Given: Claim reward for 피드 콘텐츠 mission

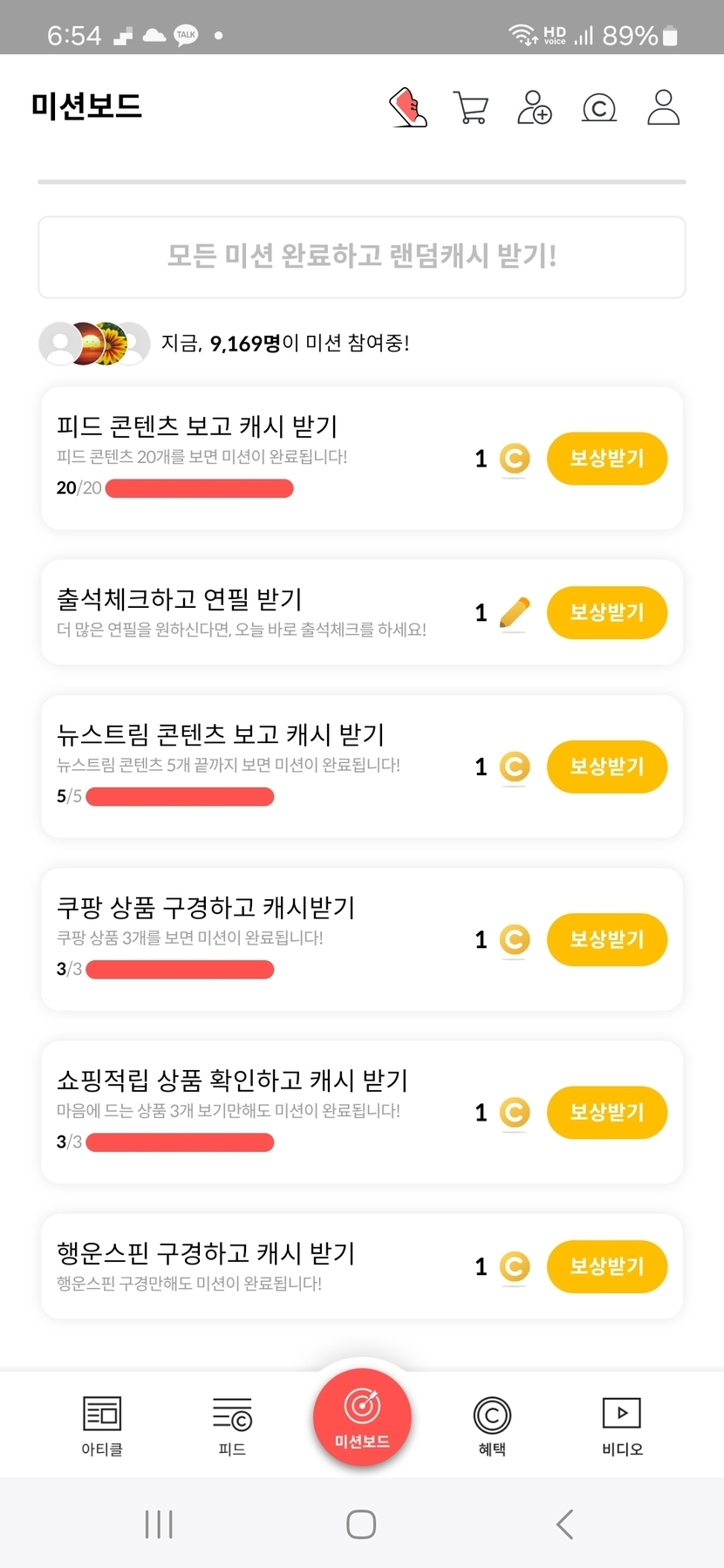Looking at the screenshot, I should click(x=606, y=458).
